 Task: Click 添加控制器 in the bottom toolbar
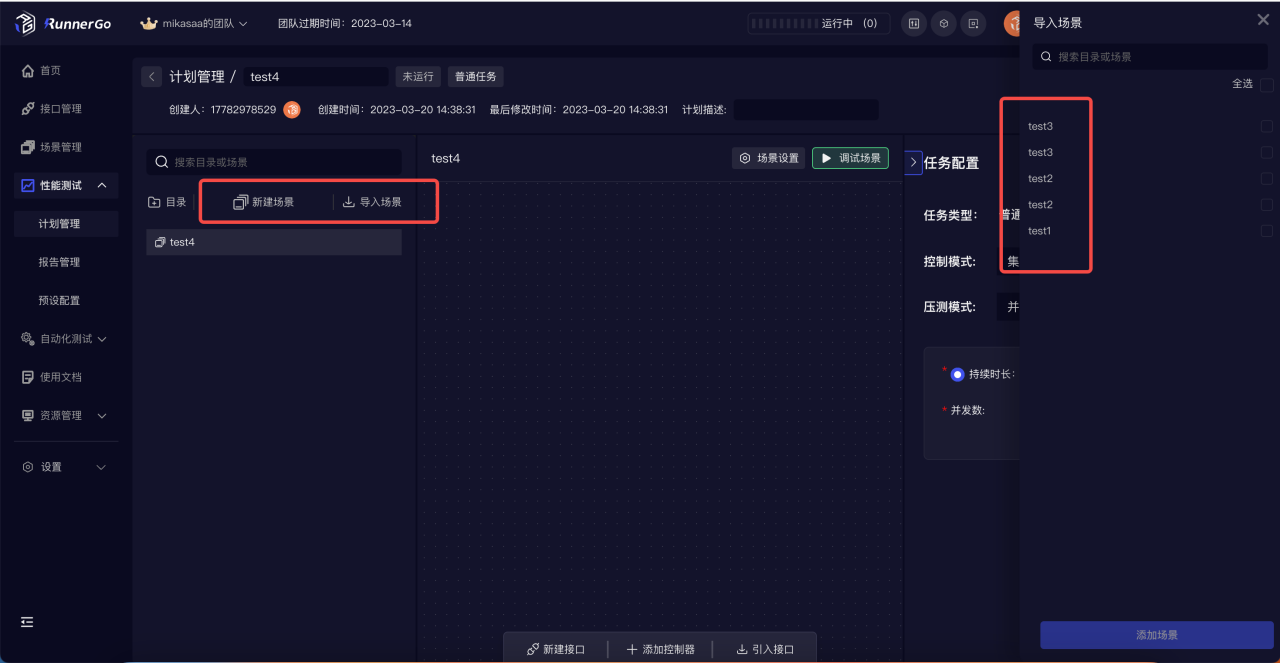(x=660, y=649)
